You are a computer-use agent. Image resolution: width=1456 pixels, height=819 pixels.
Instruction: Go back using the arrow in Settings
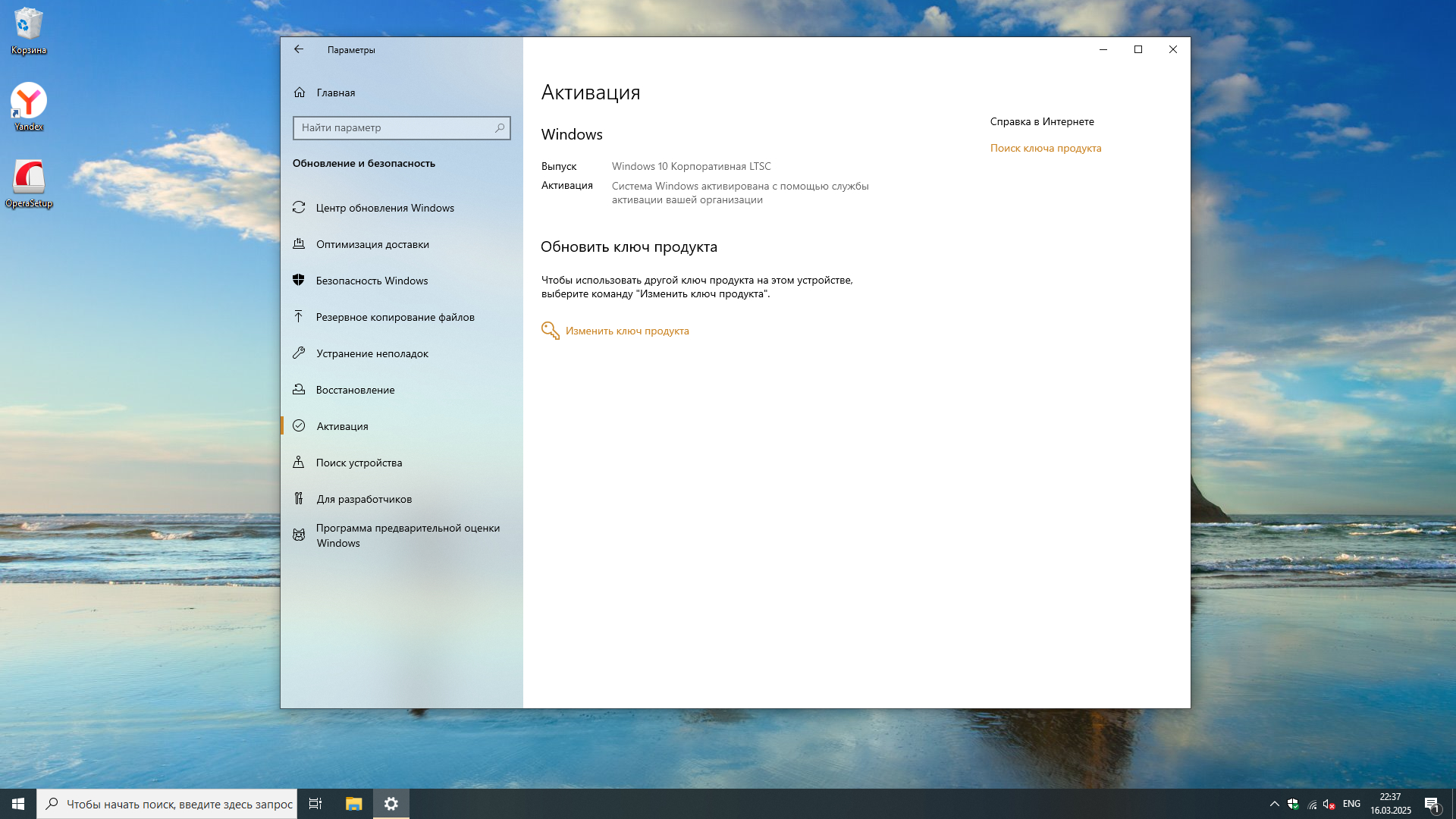pyautogui.click(x=299, y=49)
